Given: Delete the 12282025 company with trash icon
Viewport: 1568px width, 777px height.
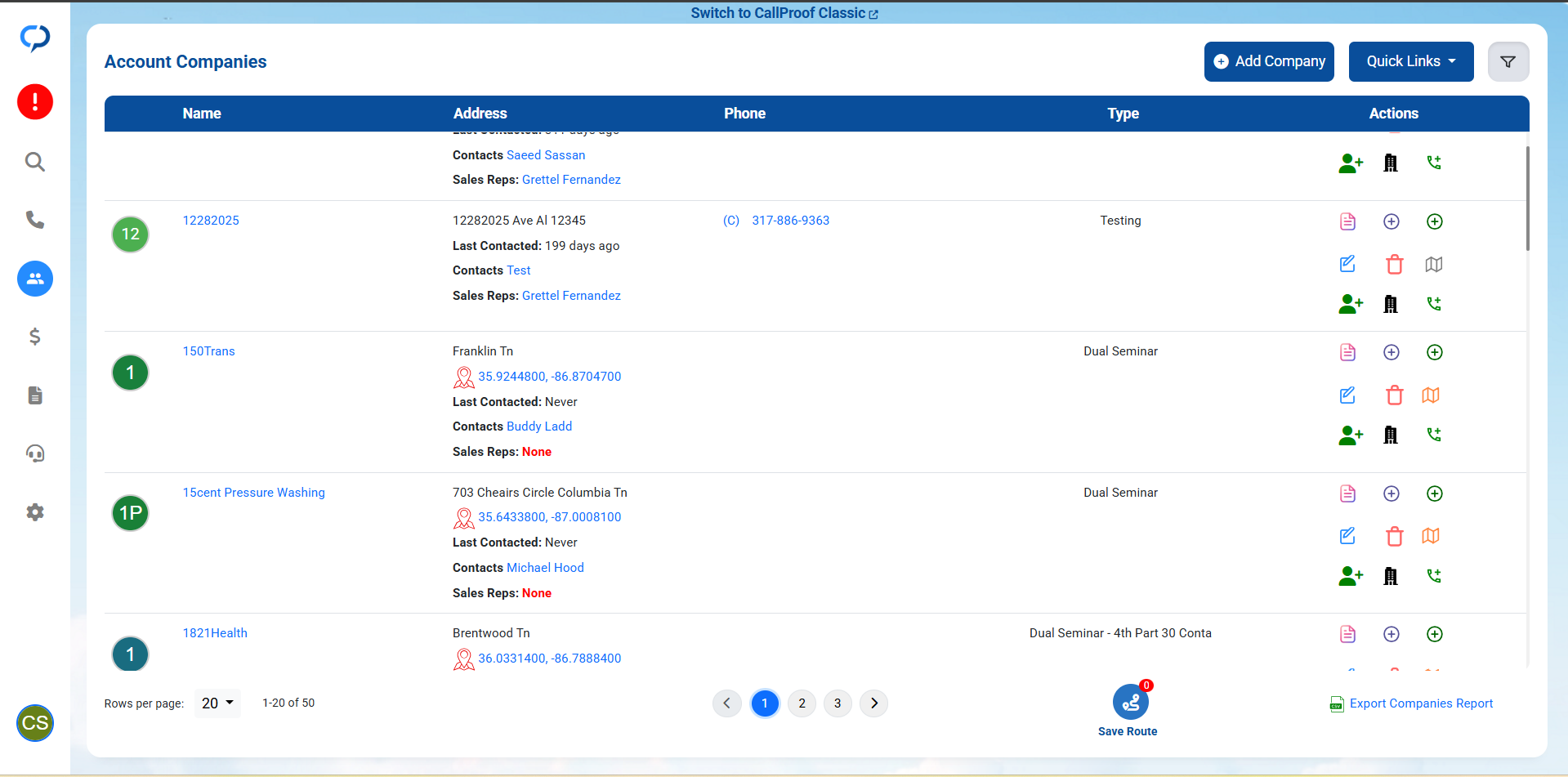Looking at the screenshot, I should pyautogui.click(x=1395, y=264).
